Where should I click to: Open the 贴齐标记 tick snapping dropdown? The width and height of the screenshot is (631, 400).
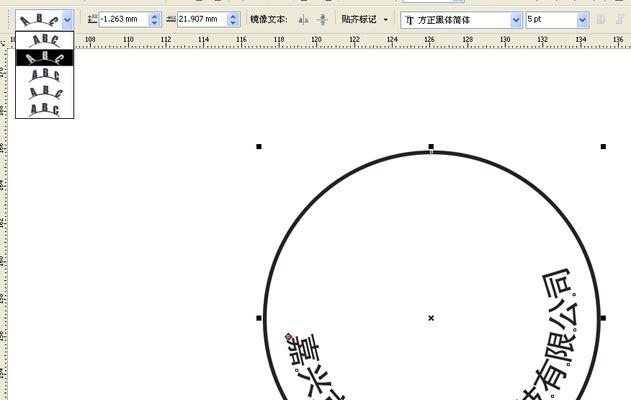(365, 19)
